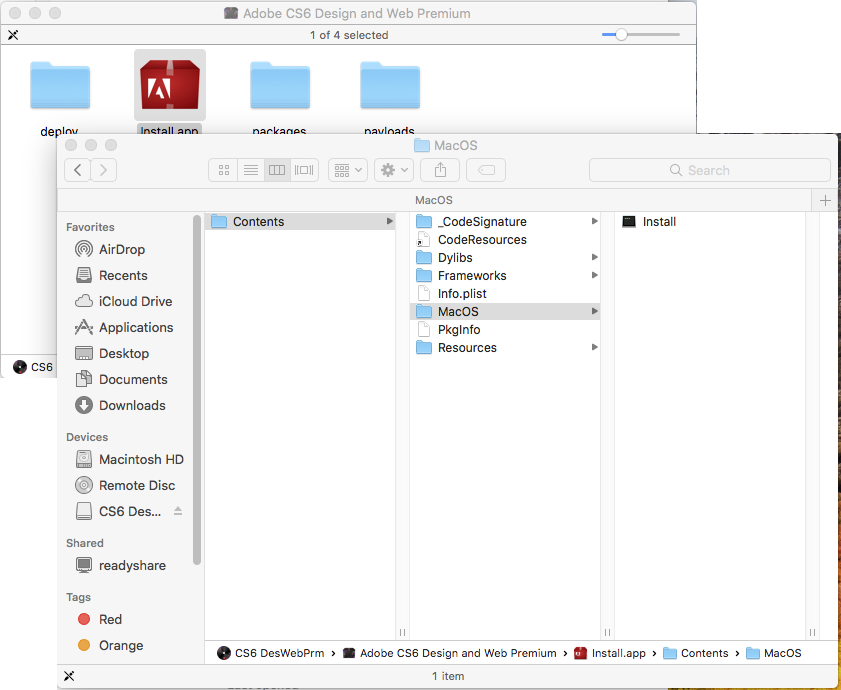Select the MacOS tab
The image size is (841, 690).
[x=434, y=200]
